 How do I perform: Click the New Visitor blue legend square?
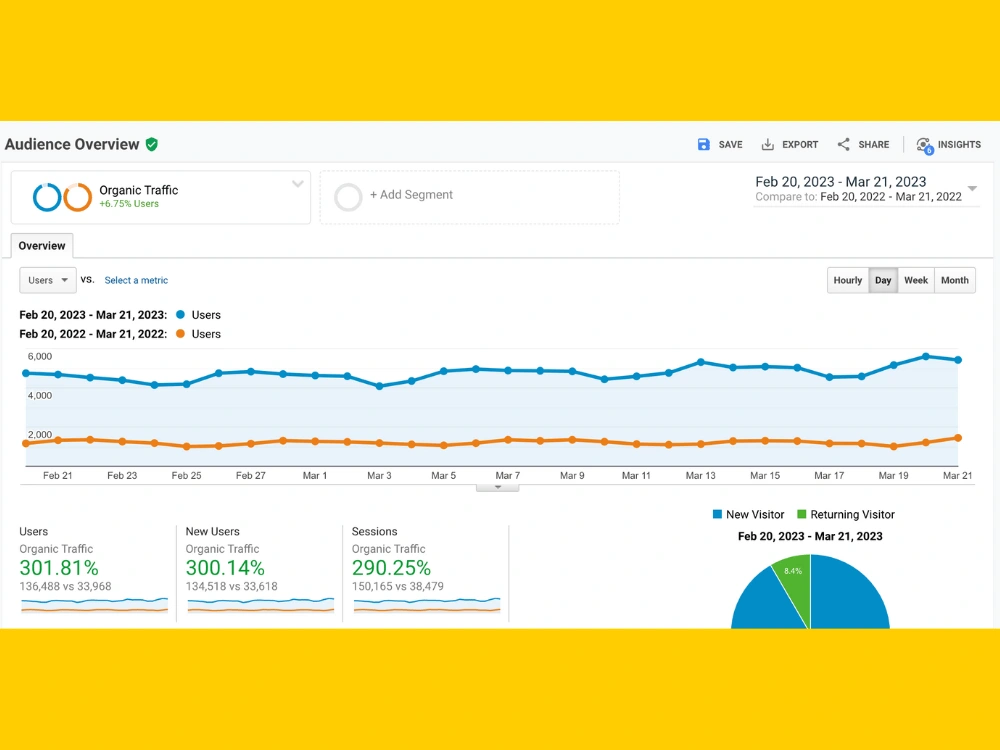click(717, 514)
